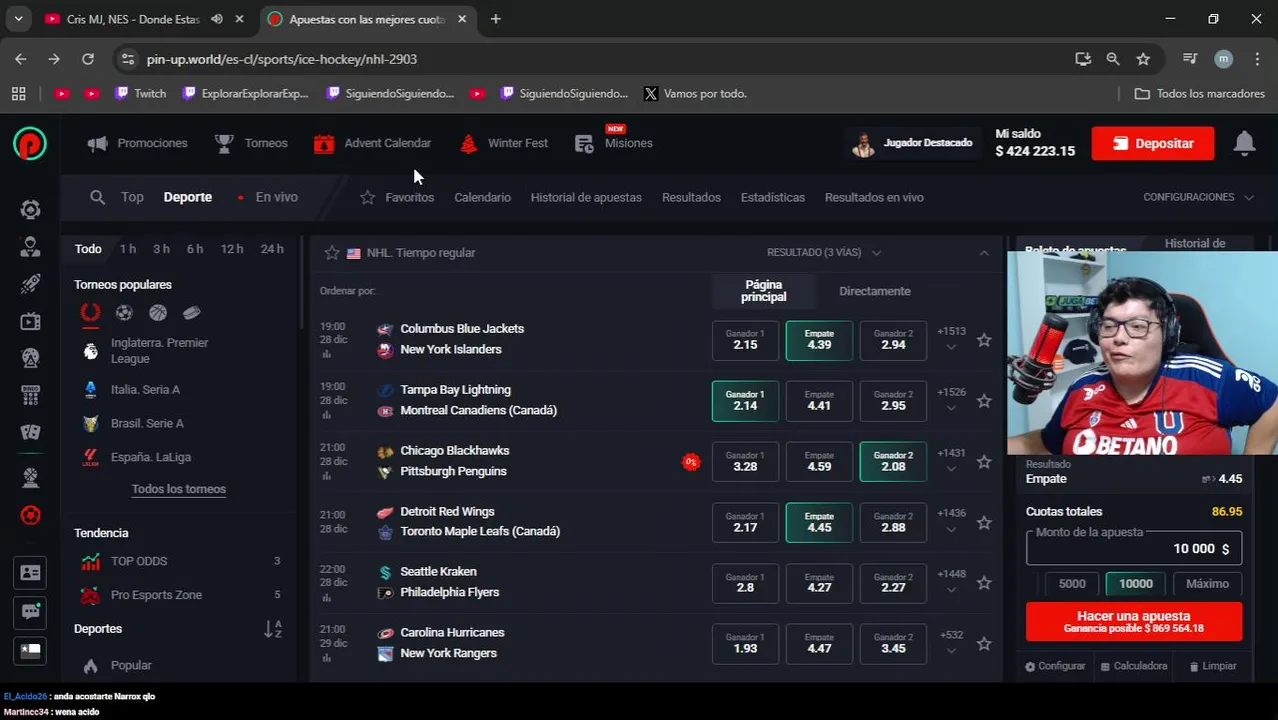This screenshot has height=720, width=1278.
Task: Star the Columbus Blue Jackets match
Action: (984, 340)
